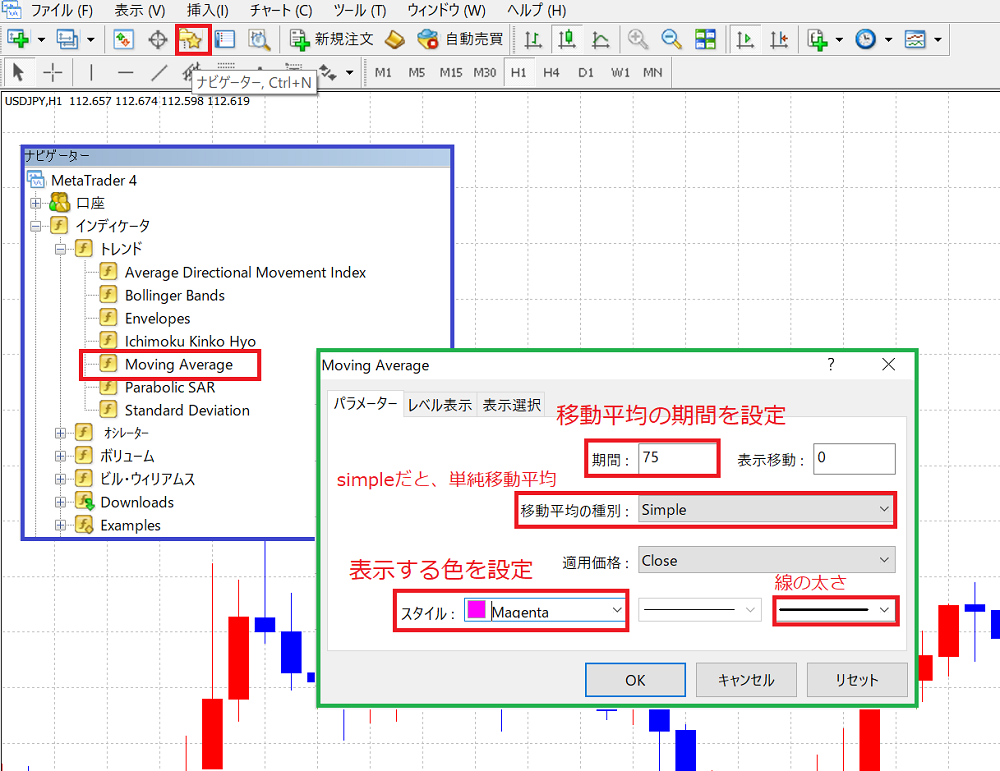Toggle the candlestick chart mode button
1000x771 pixels.
pyautogui.click(x=566, y=40)
